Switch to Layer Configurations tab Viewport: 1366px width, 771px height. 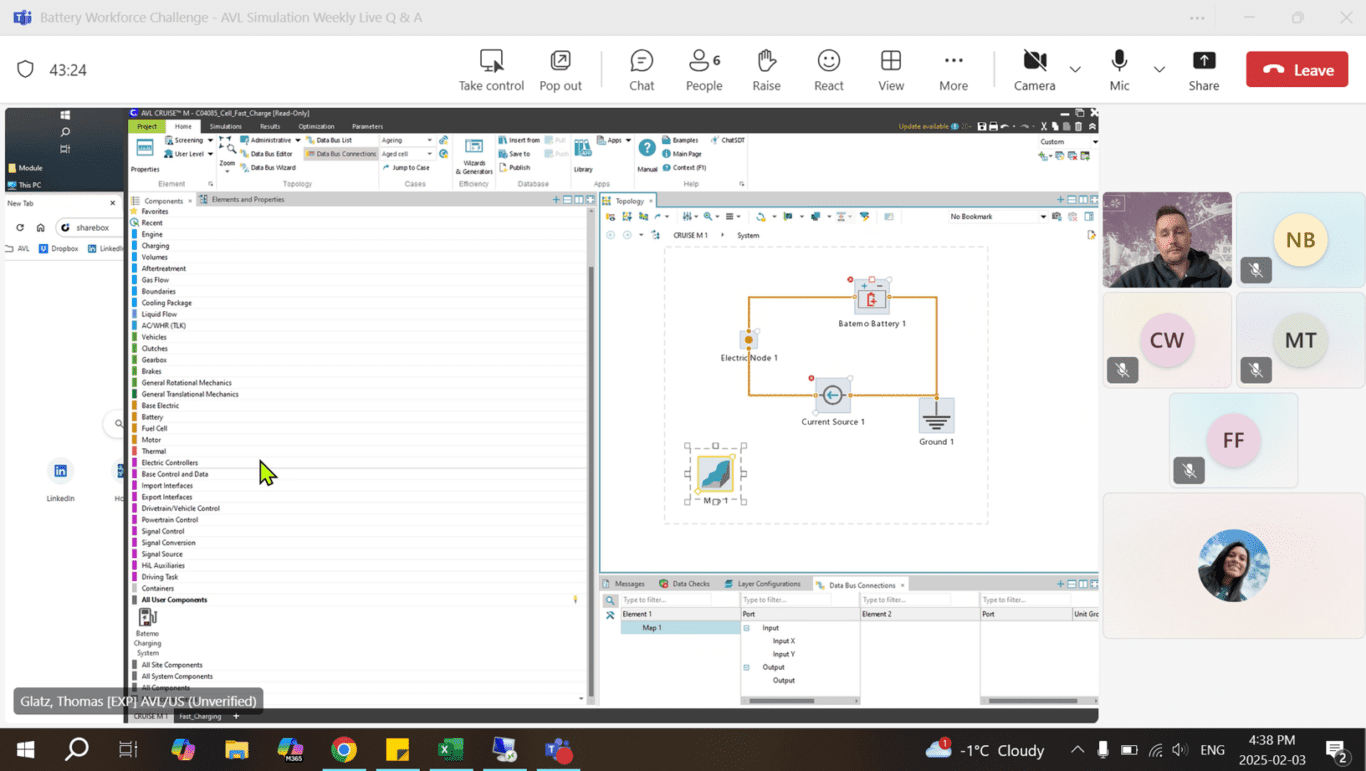click(x=763, y=584)
